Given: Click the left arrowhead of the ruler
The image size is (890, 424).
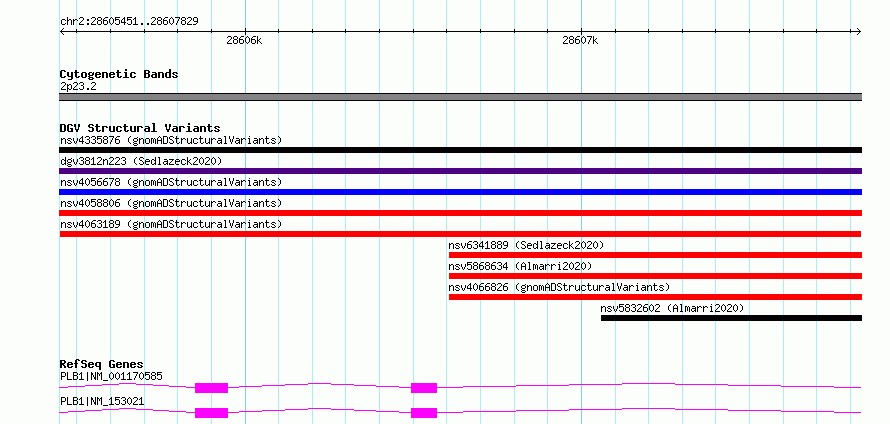Looking at the screenshot, I should pyautogui.click(x=62, y=31).
